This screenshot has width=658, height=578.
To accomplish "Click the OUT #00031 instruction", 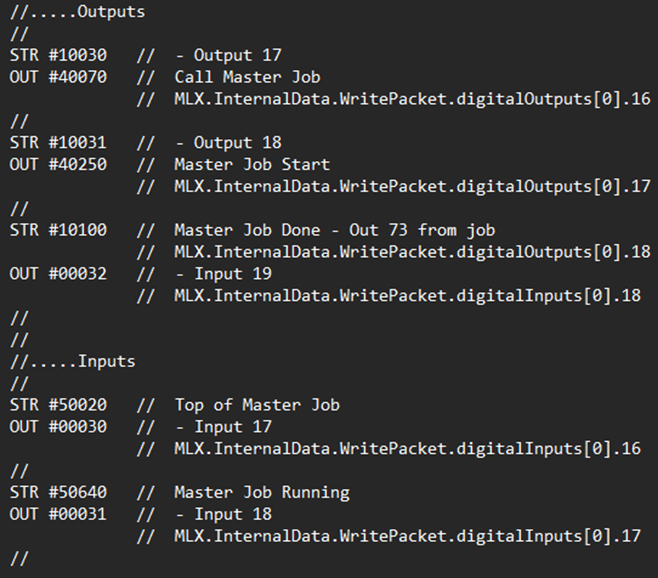I will (x=58, y=514).
